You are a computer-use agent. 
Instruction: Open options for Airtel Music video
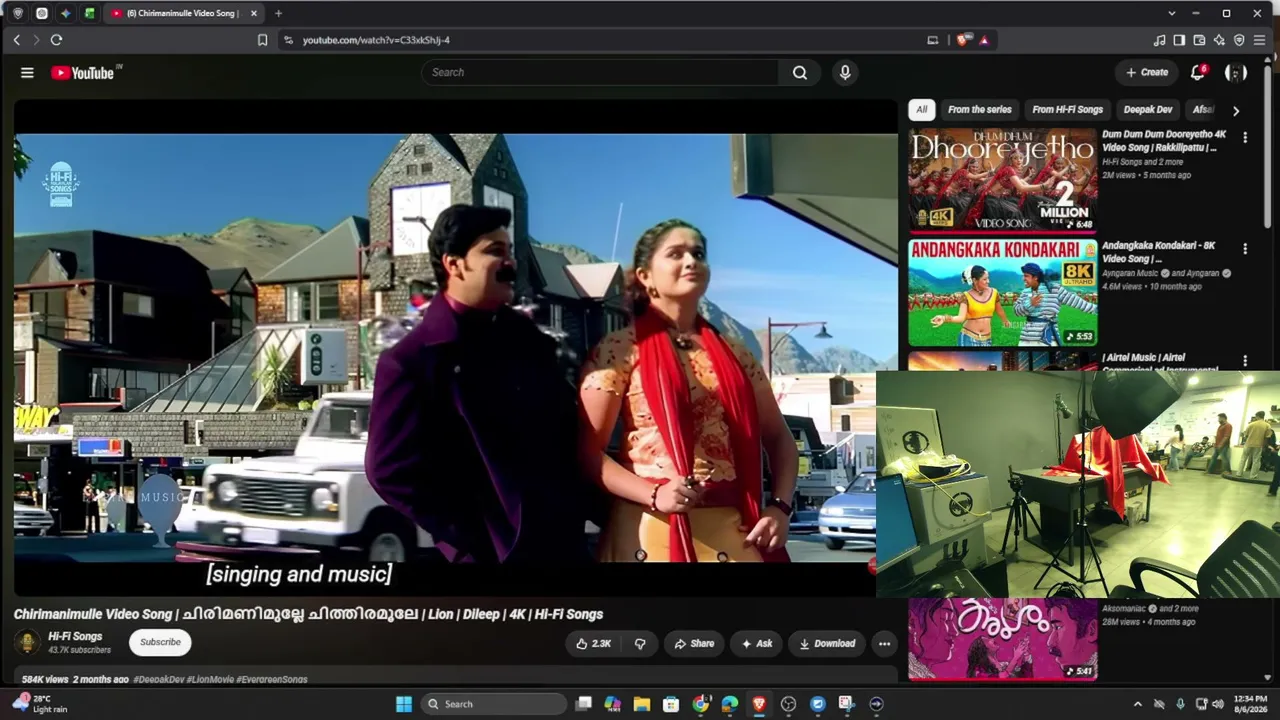[x=1245, y=361]
